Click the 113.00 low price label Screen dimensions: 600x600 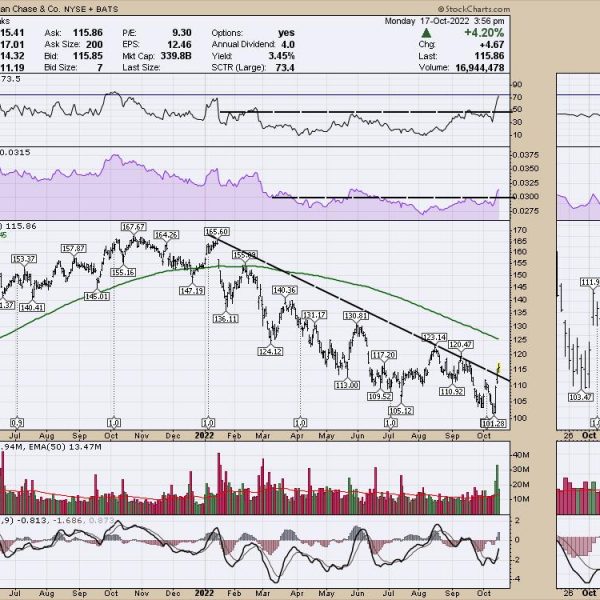pos(347,385)
